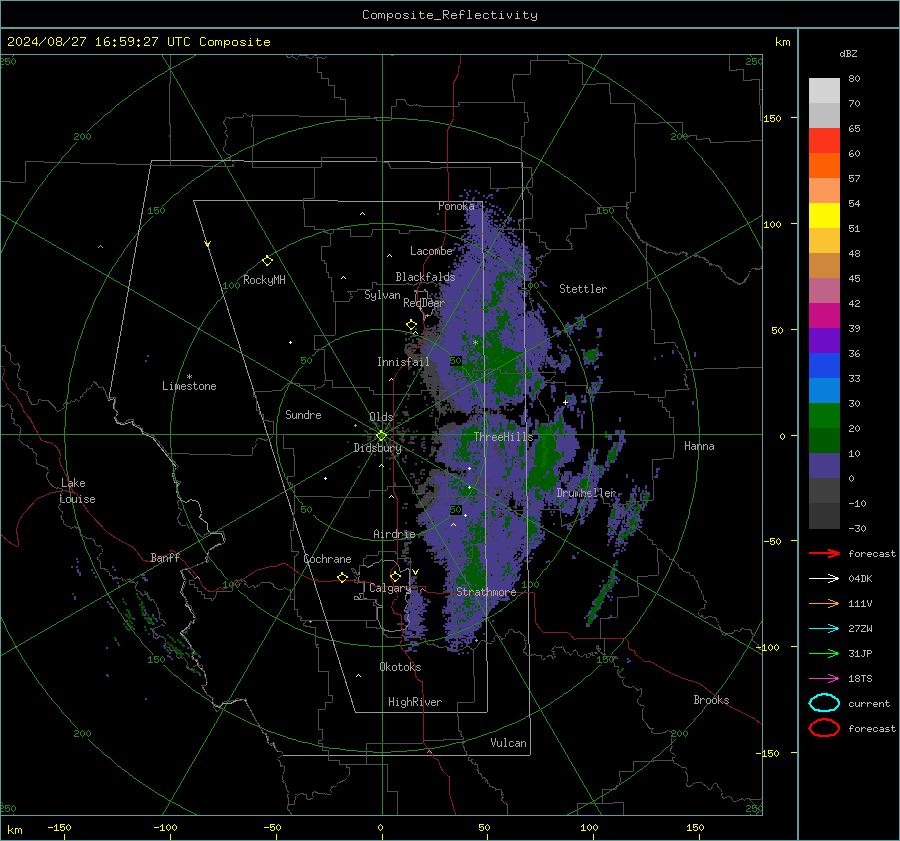Click the Vulcan town label
The width and height of the screenshot is (900, 841).
[508, 743]
